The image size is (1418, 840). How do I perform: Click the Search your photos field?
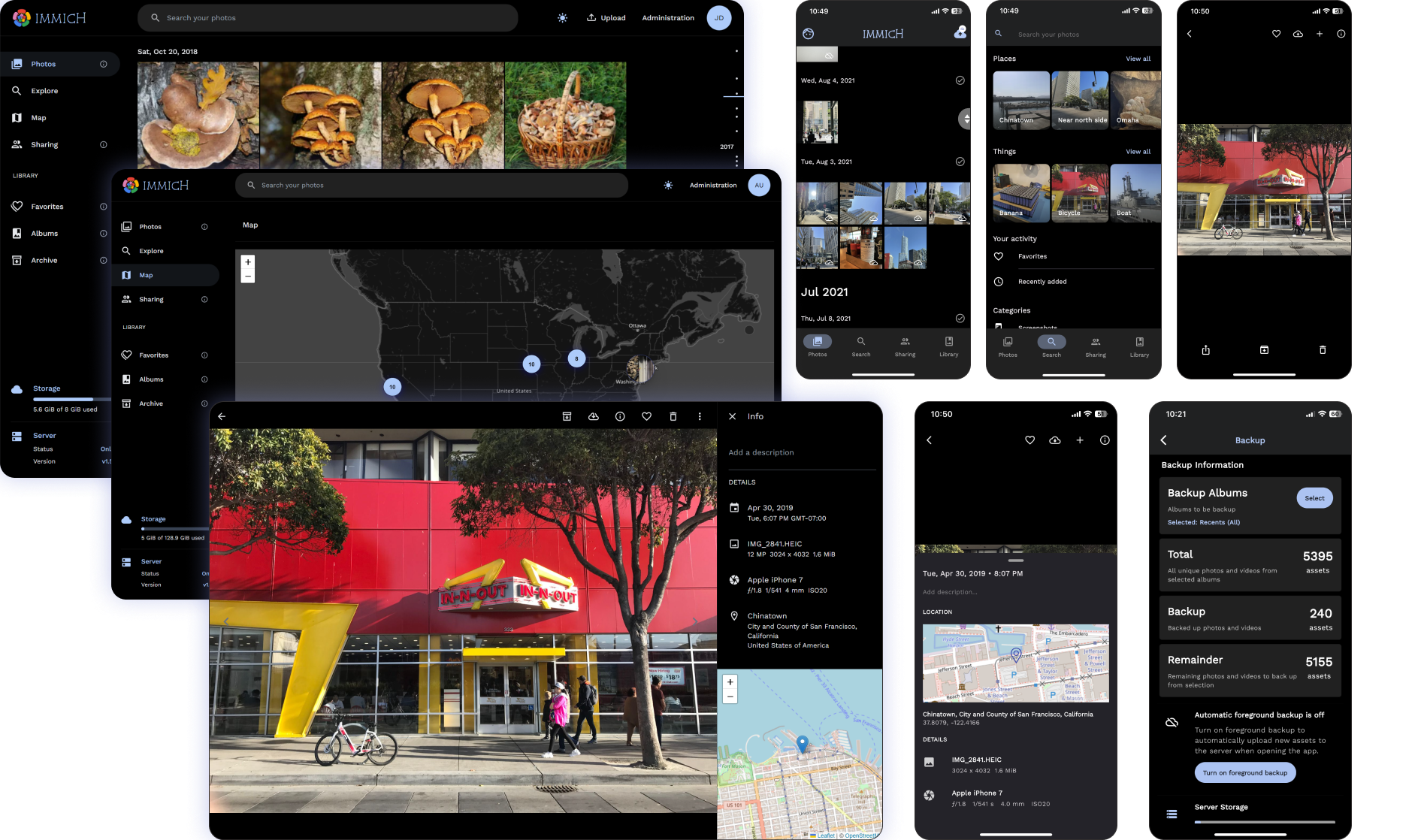[328, 17]
